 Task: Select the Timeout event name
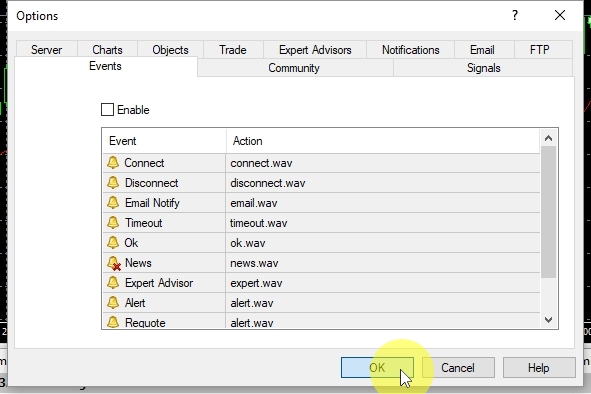tap(144, 223)
